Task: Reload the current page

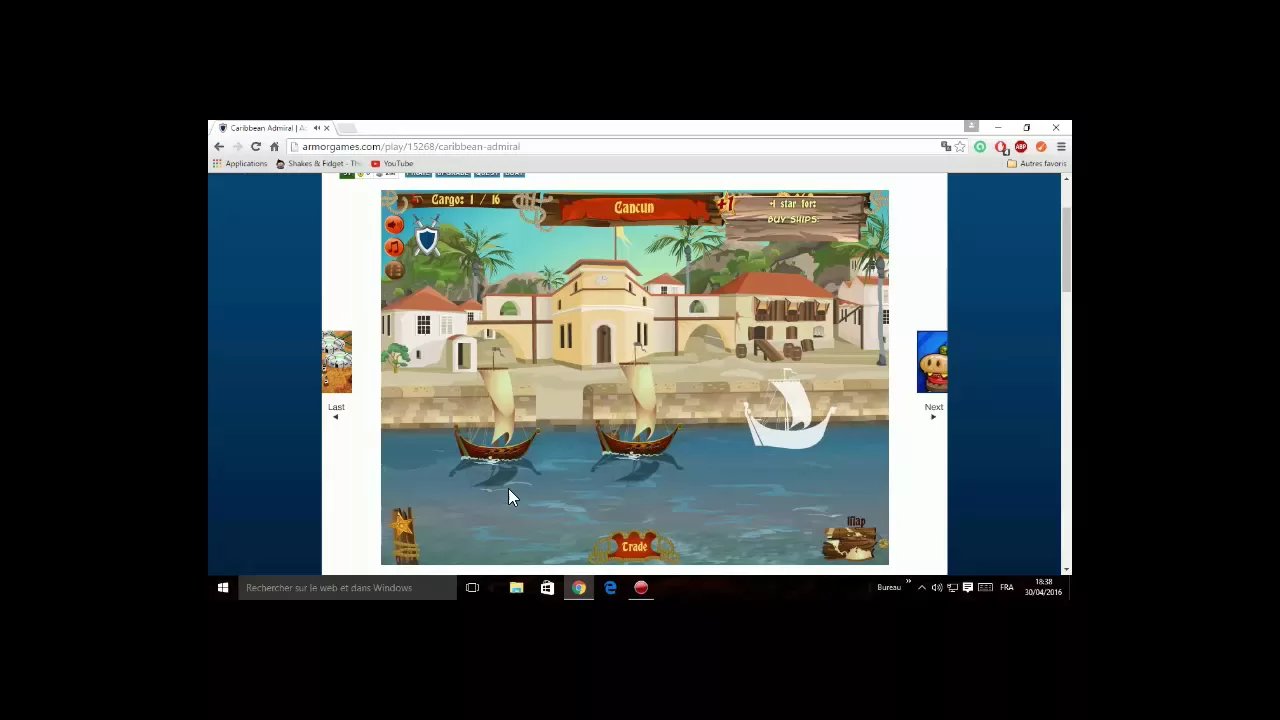Action: pos(255,146)
